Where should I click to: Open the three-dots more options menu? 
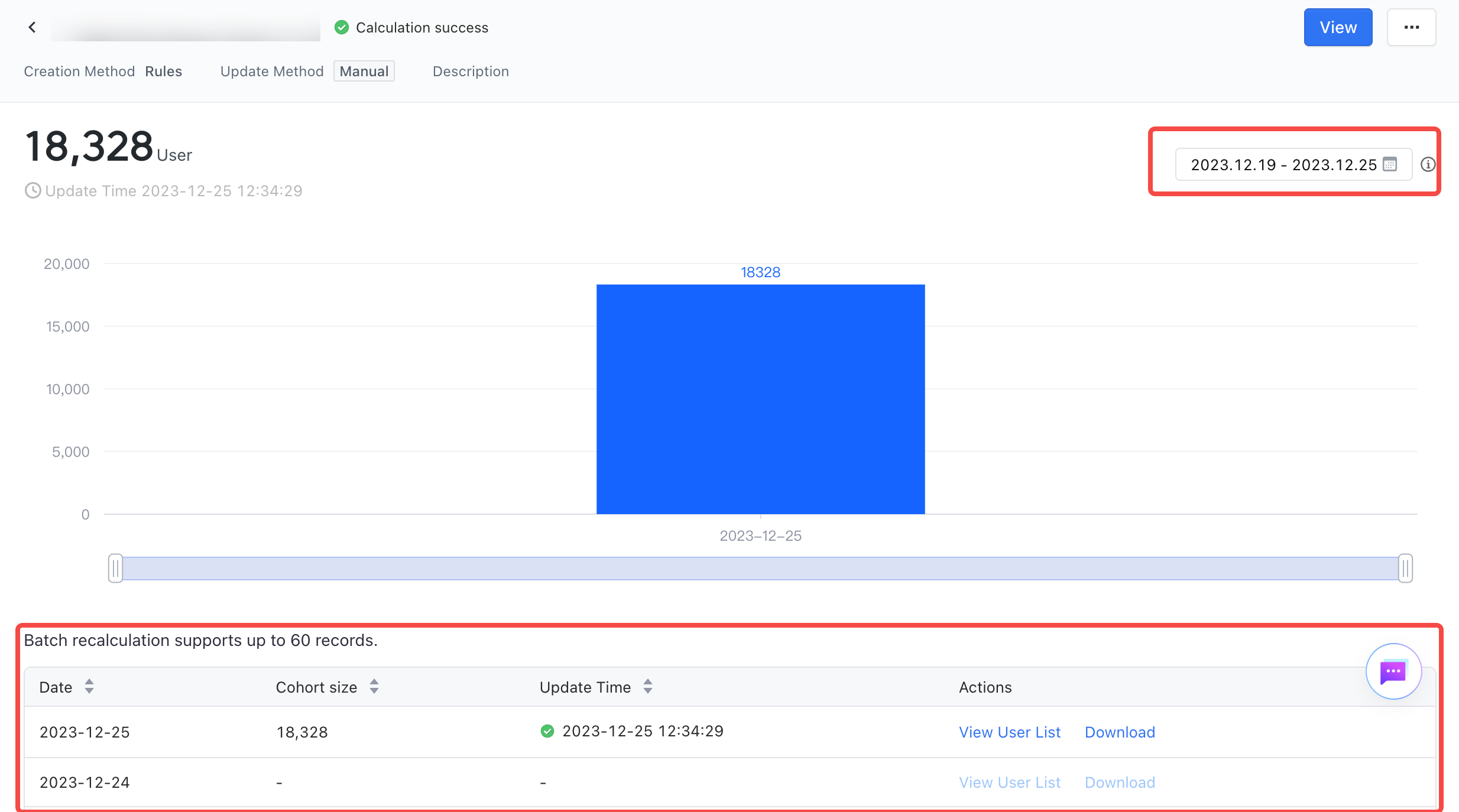[x=1411, y=27]
